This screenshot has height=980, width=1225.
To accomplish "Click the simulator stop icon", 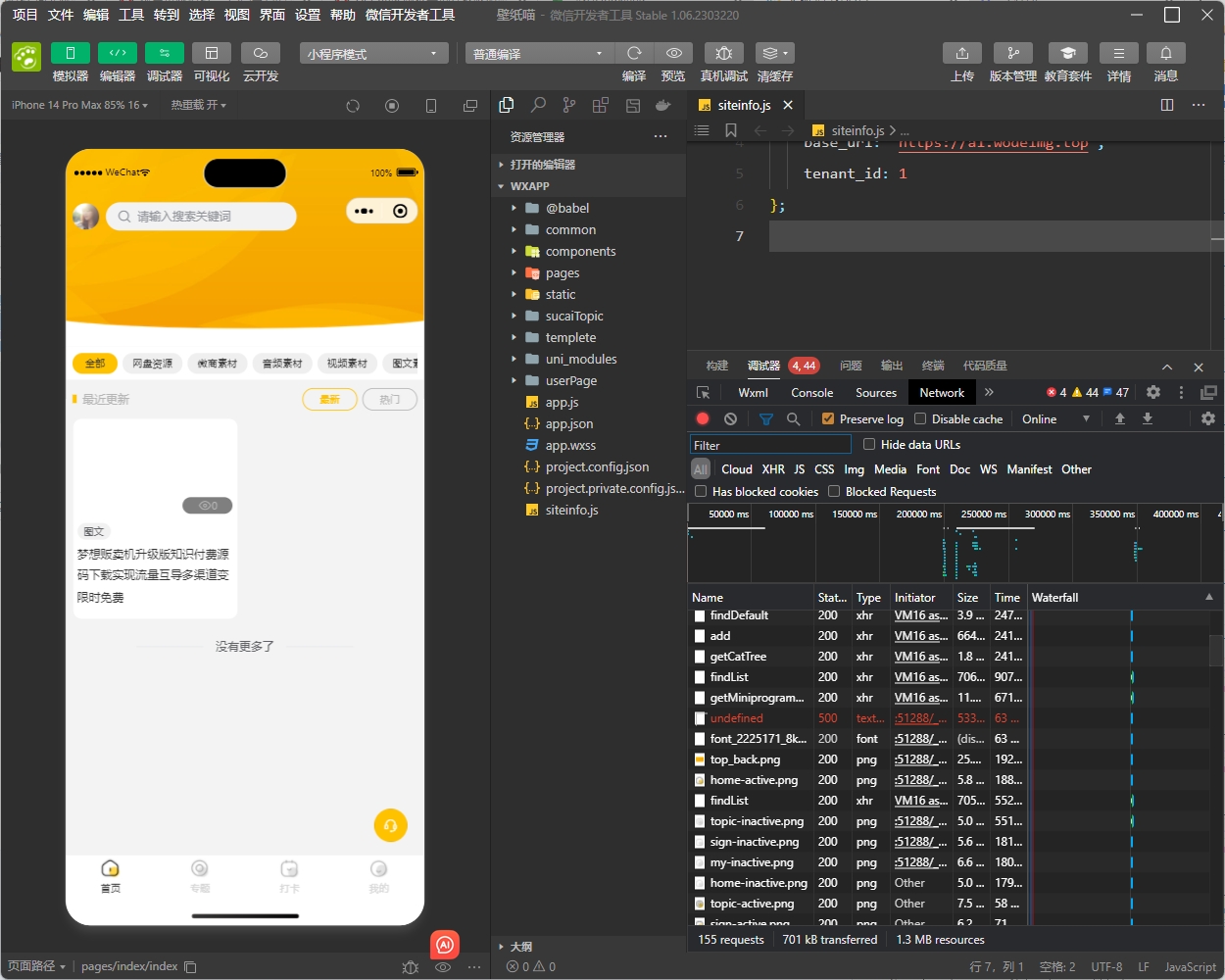I will (392, 105).
